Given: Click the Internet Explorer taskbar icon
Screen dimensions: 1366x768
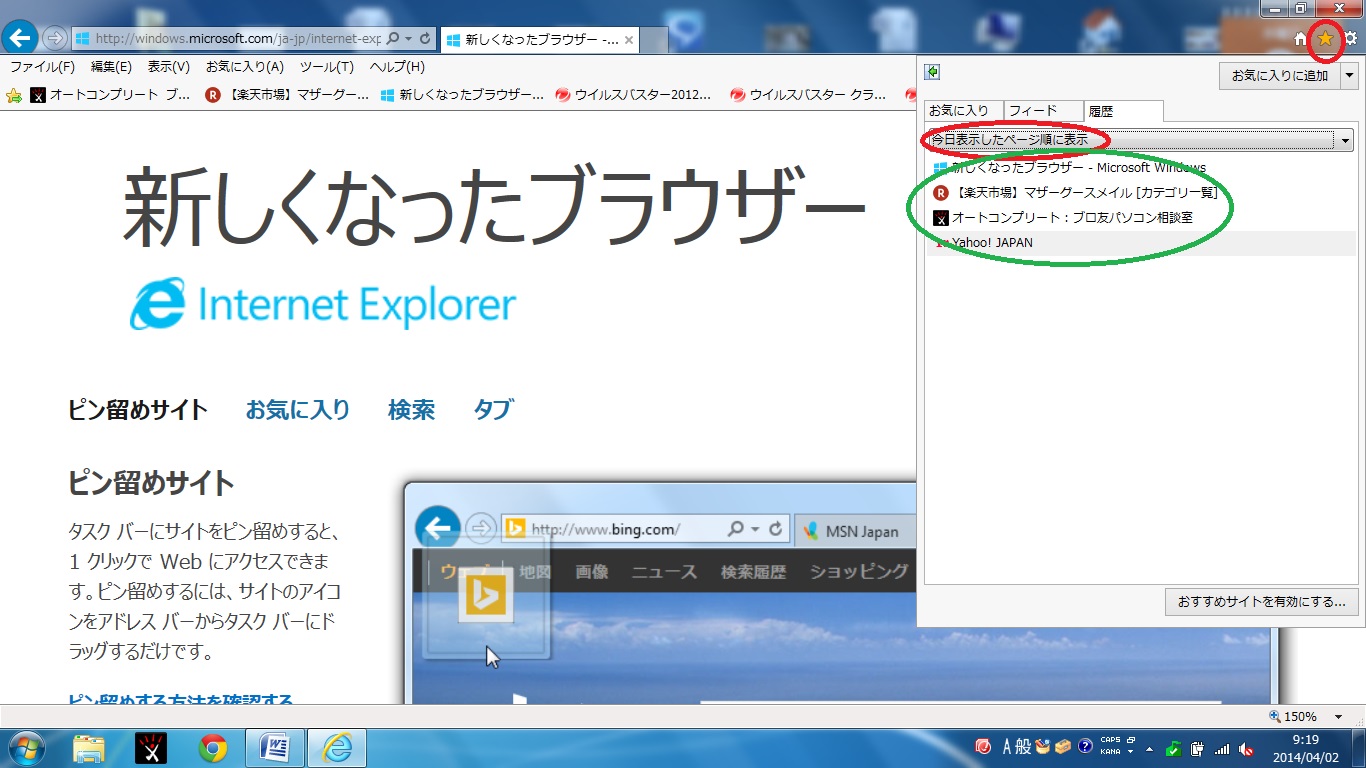Looking at the screenshot, I should point(337,748).
